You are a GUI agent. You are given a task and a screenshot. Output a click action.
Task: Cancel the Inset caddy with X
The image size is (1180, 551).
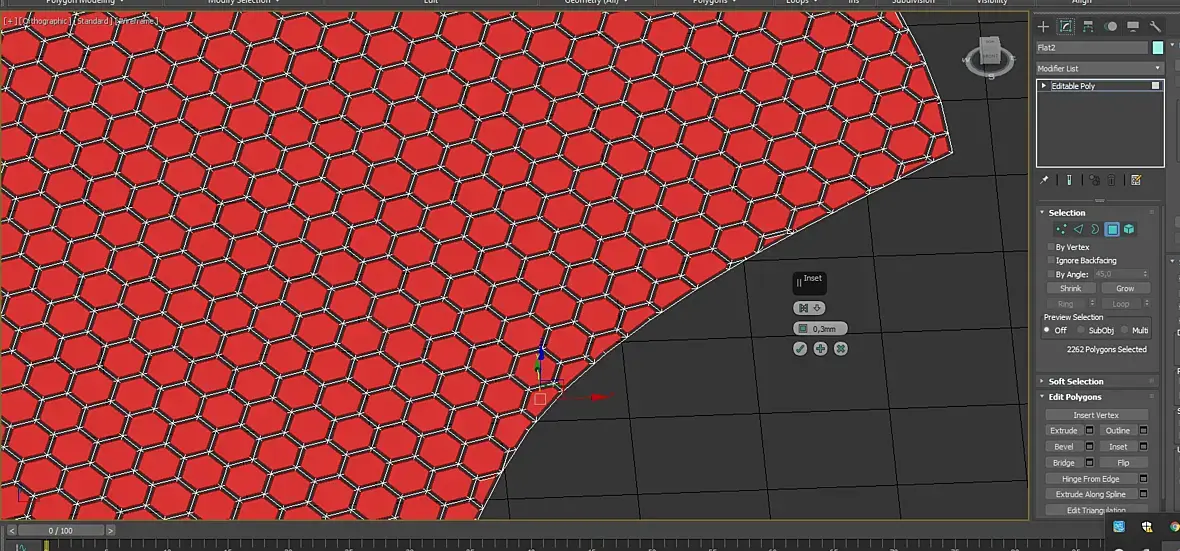click(x=841, y=349)
